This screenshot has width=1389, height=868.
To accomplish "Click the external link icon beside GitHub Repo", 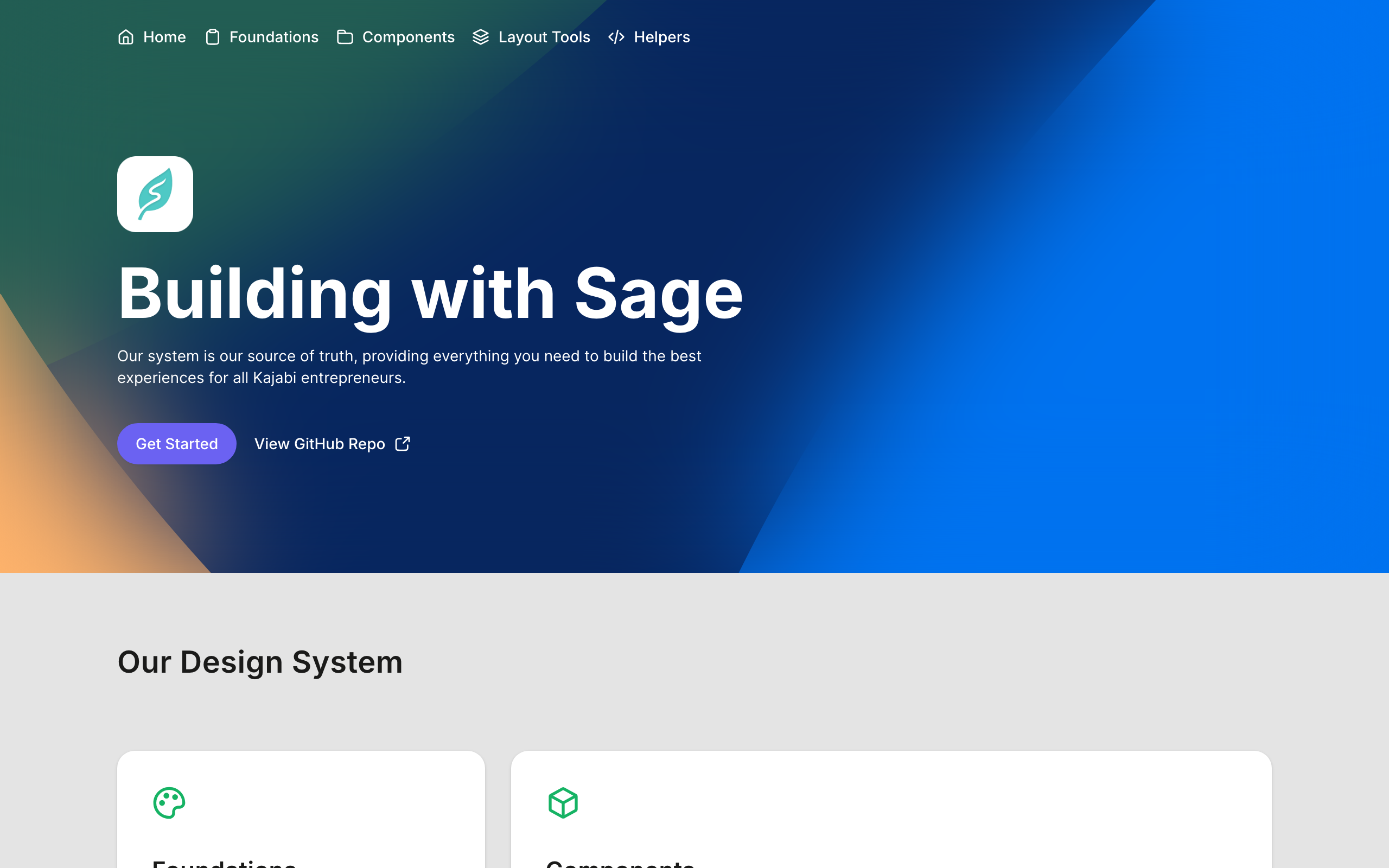I will coord(403,444).
